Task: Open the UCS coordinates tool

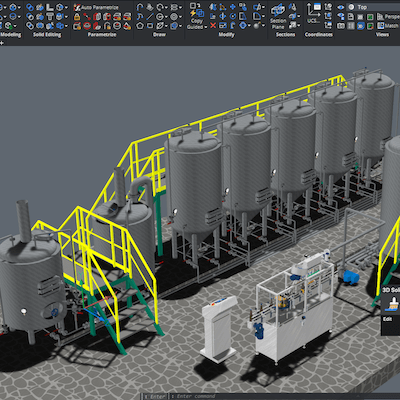Action: (313, 14)
